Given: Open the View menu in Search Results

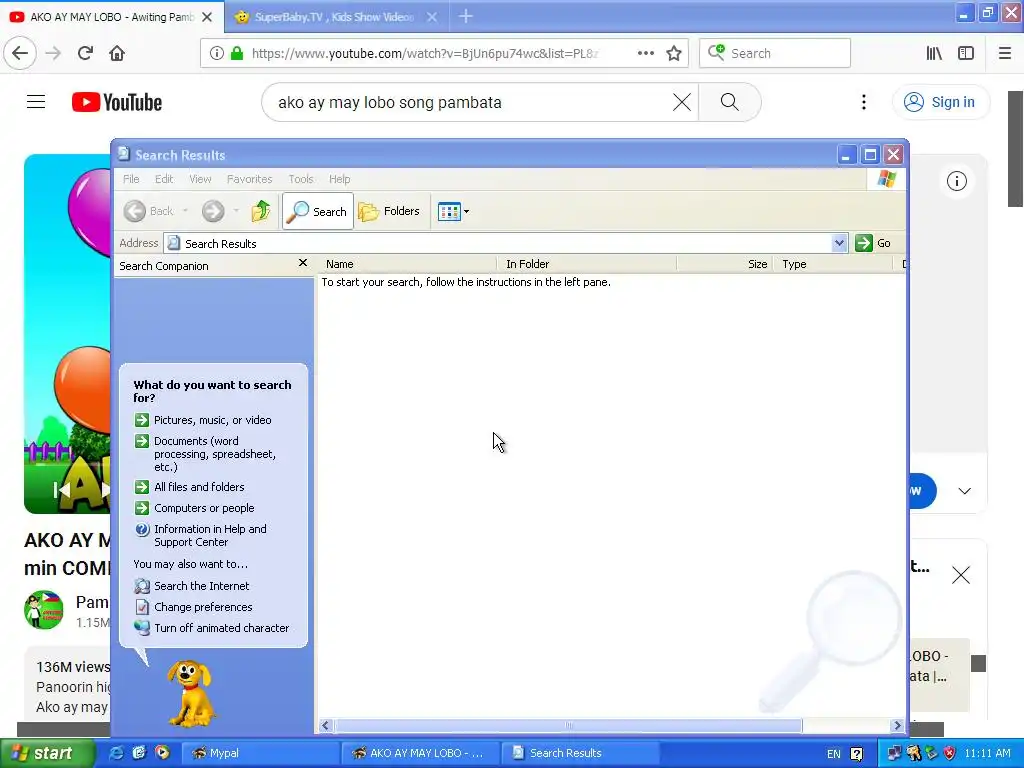Looking at the screenshot, I should [200, 179].
